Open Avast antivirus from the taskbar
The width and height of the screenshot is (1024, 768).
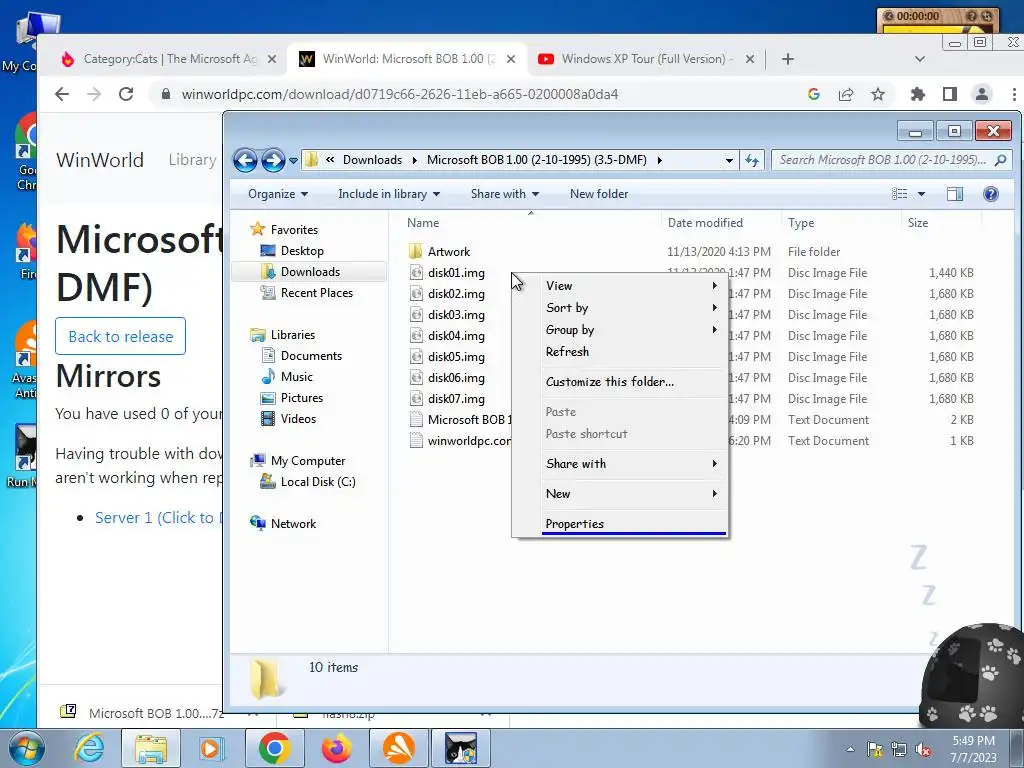(x=399, y=748)
